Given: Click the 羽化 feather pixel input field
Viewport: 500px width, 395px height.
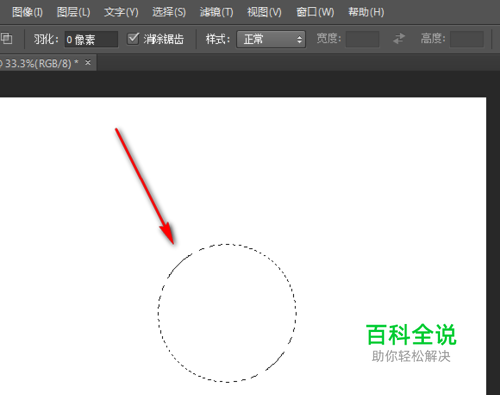Looking at the screenshot, I should (91, 39).
